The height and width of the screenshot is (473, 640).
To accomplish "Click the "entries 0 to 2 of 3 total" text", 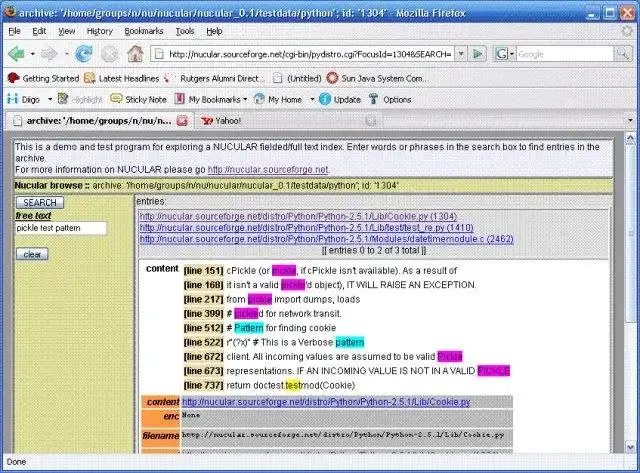I will (x=374, y=250).
